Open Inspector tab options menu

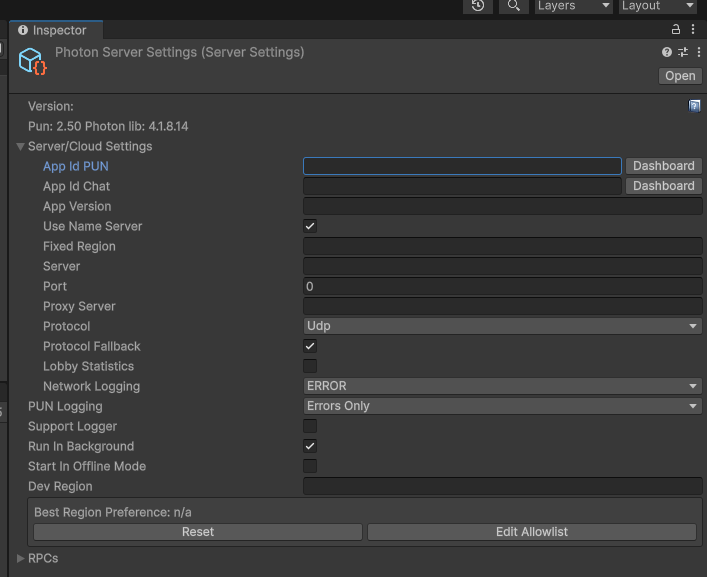click(x=693, y=30)
